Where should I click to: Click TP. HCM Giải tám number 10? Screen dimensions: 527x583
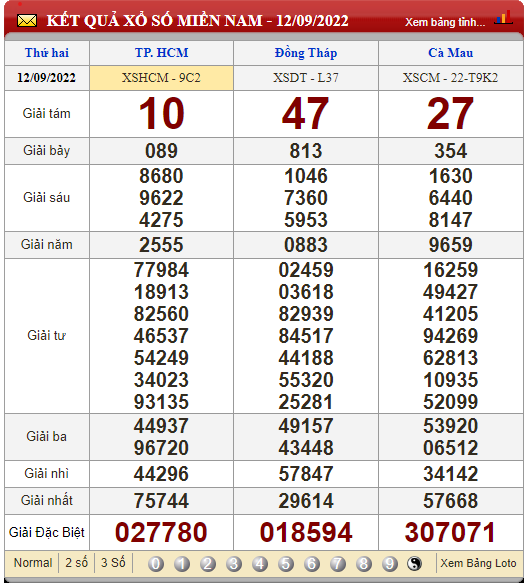[161, 113]
